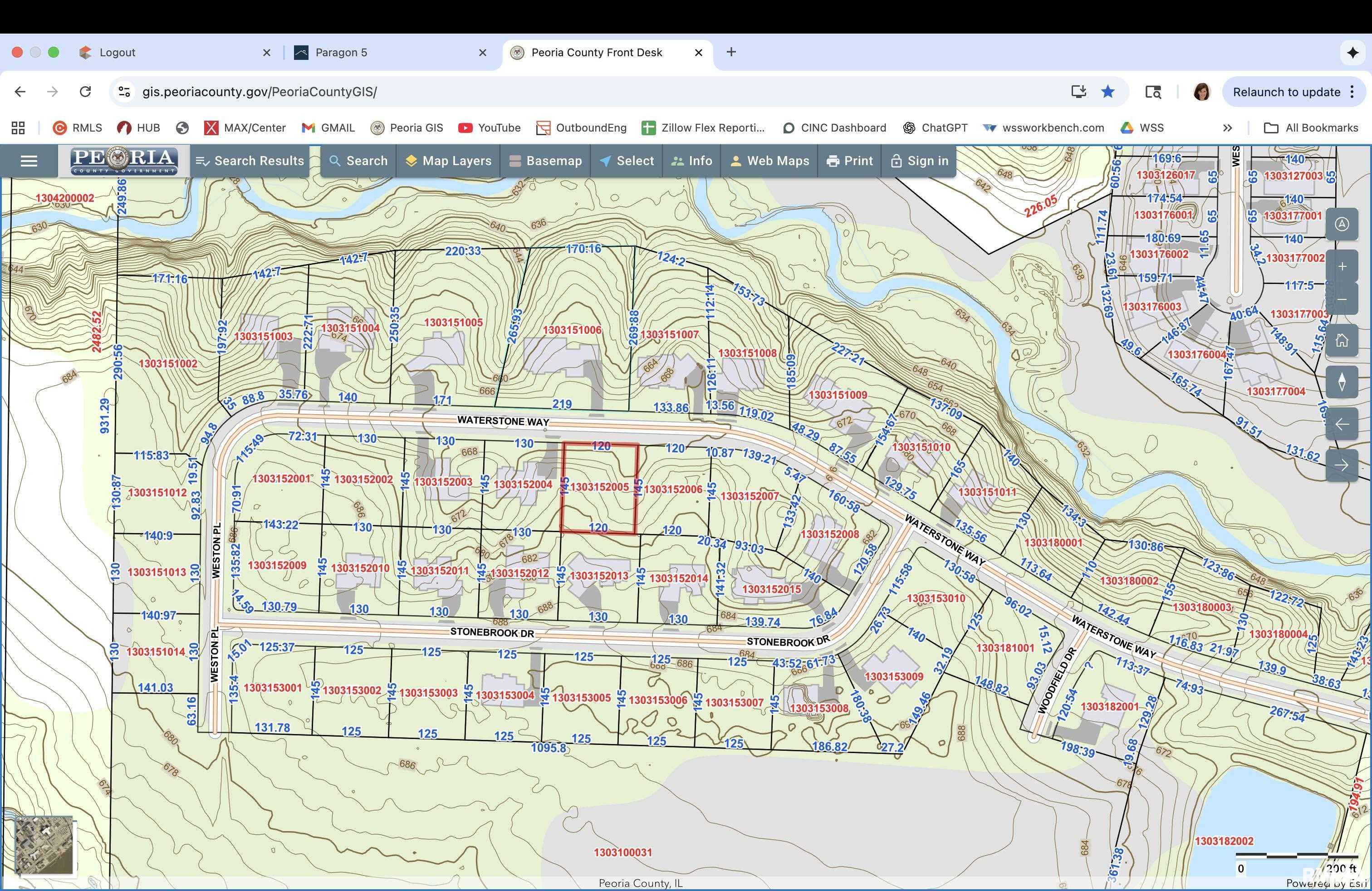Show hidden bookmarks chevron
The height and width of the screenshot is (891, 1372).
1227,128
